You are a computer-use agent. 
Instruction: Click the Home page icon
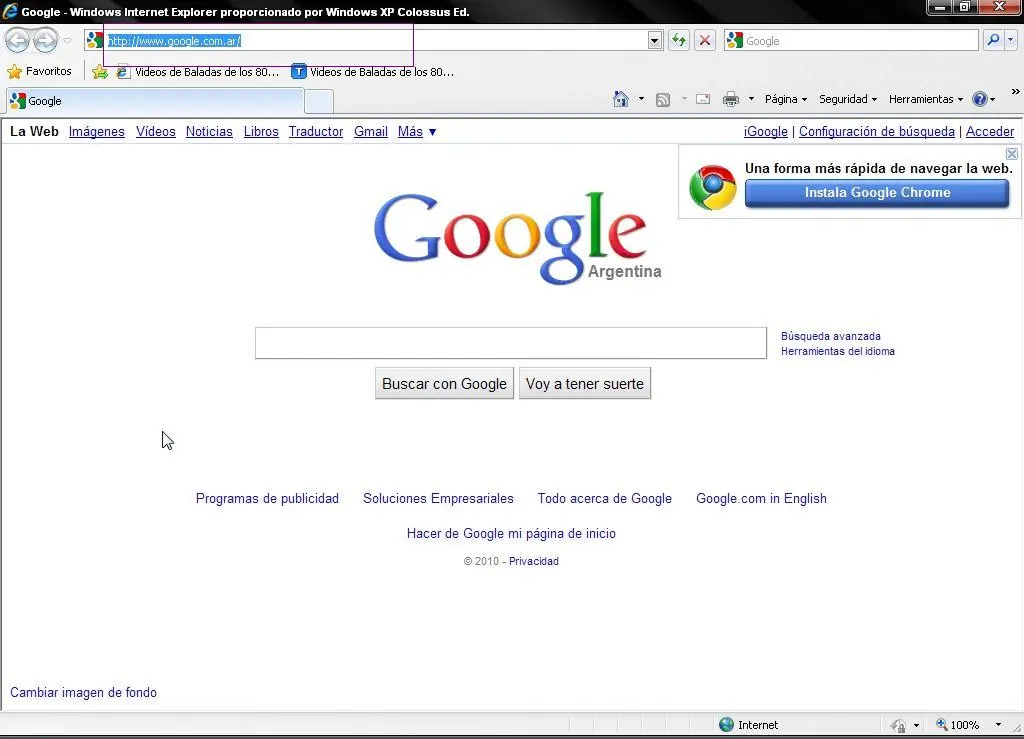point(621,99)
